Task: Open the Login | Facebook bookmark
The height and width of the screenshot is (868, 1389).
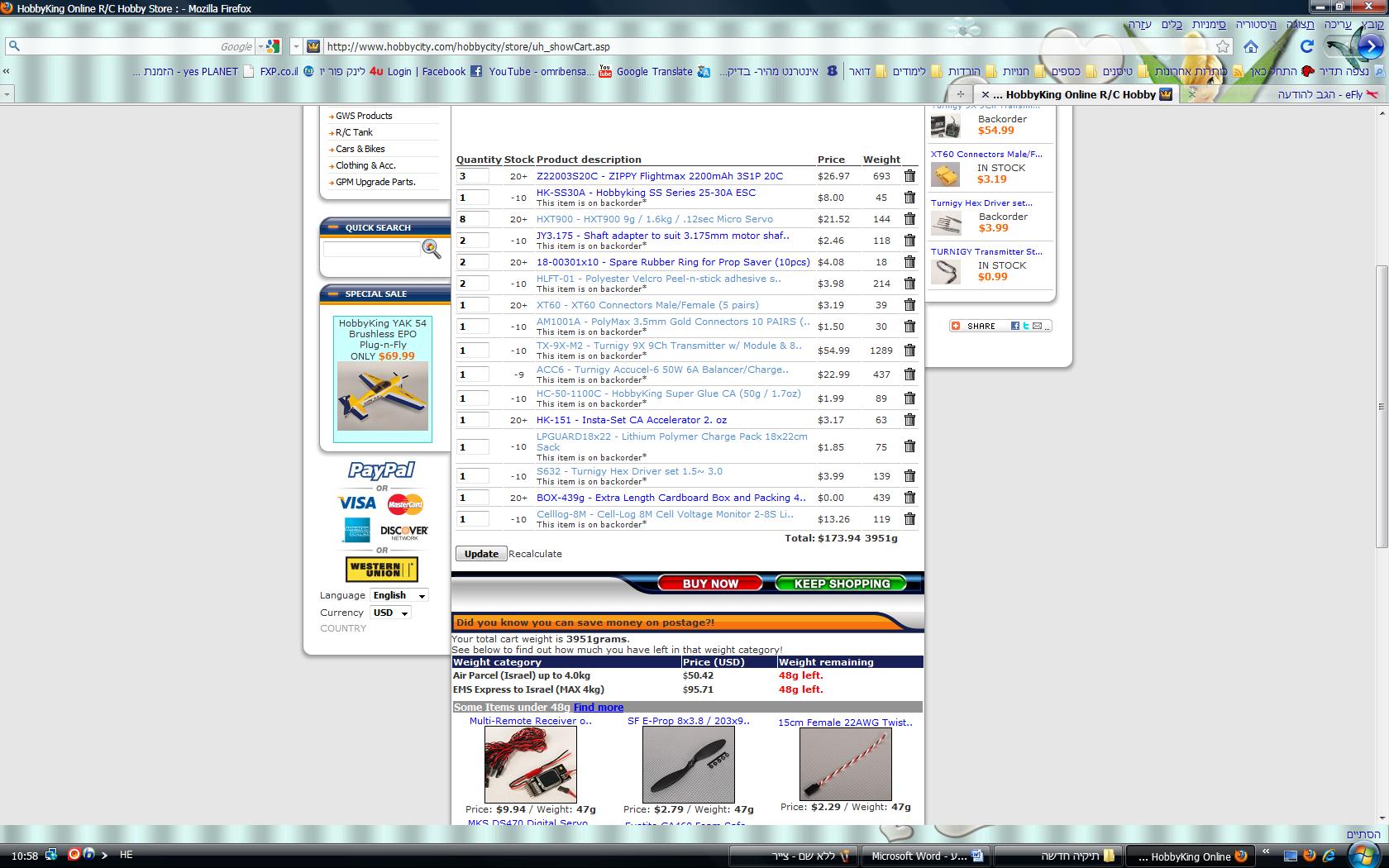Action: 435,72
